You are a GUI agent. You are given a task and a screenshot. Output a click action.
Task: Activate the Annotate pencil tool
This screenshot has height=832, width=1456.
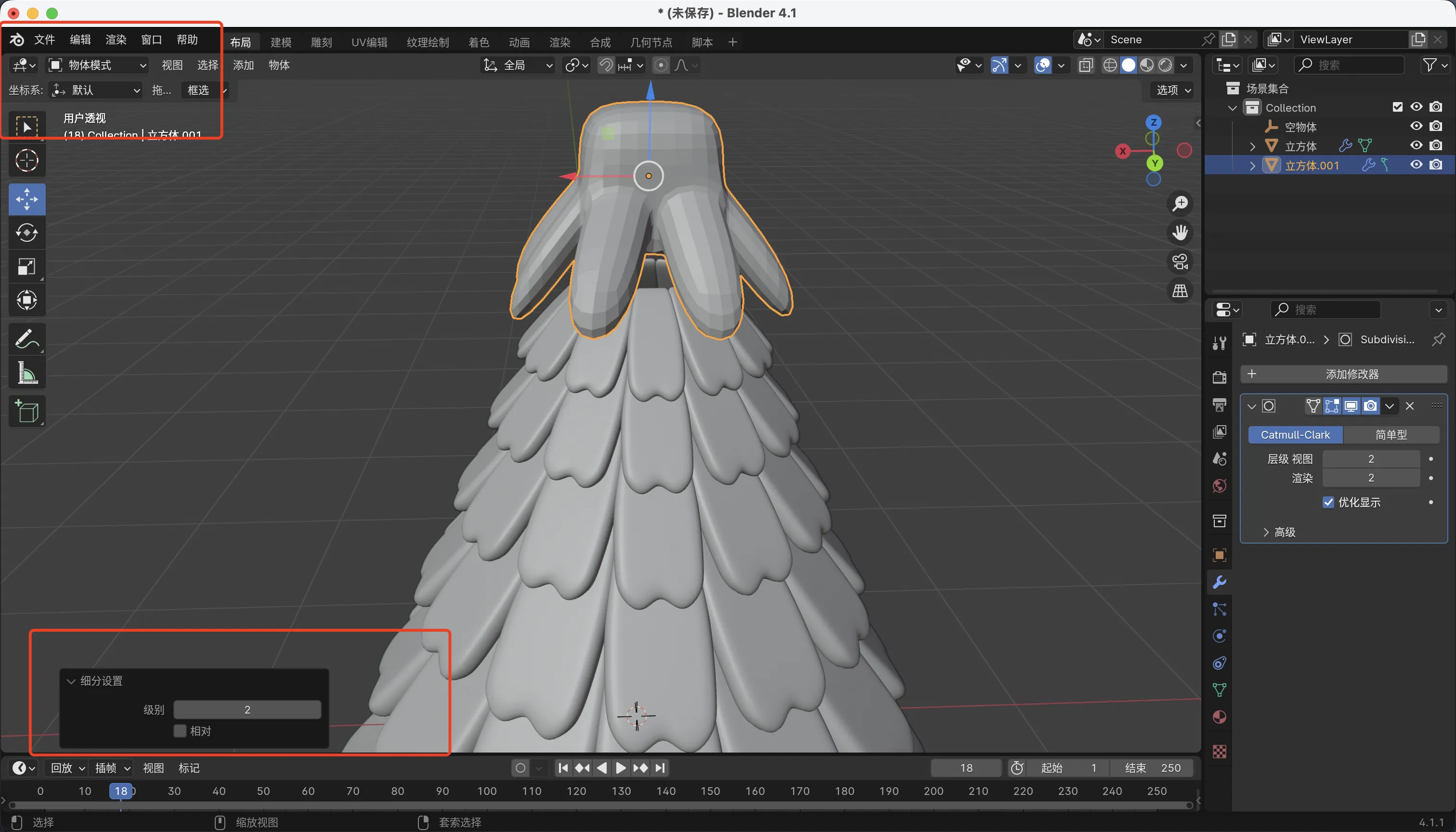(27, 339)
